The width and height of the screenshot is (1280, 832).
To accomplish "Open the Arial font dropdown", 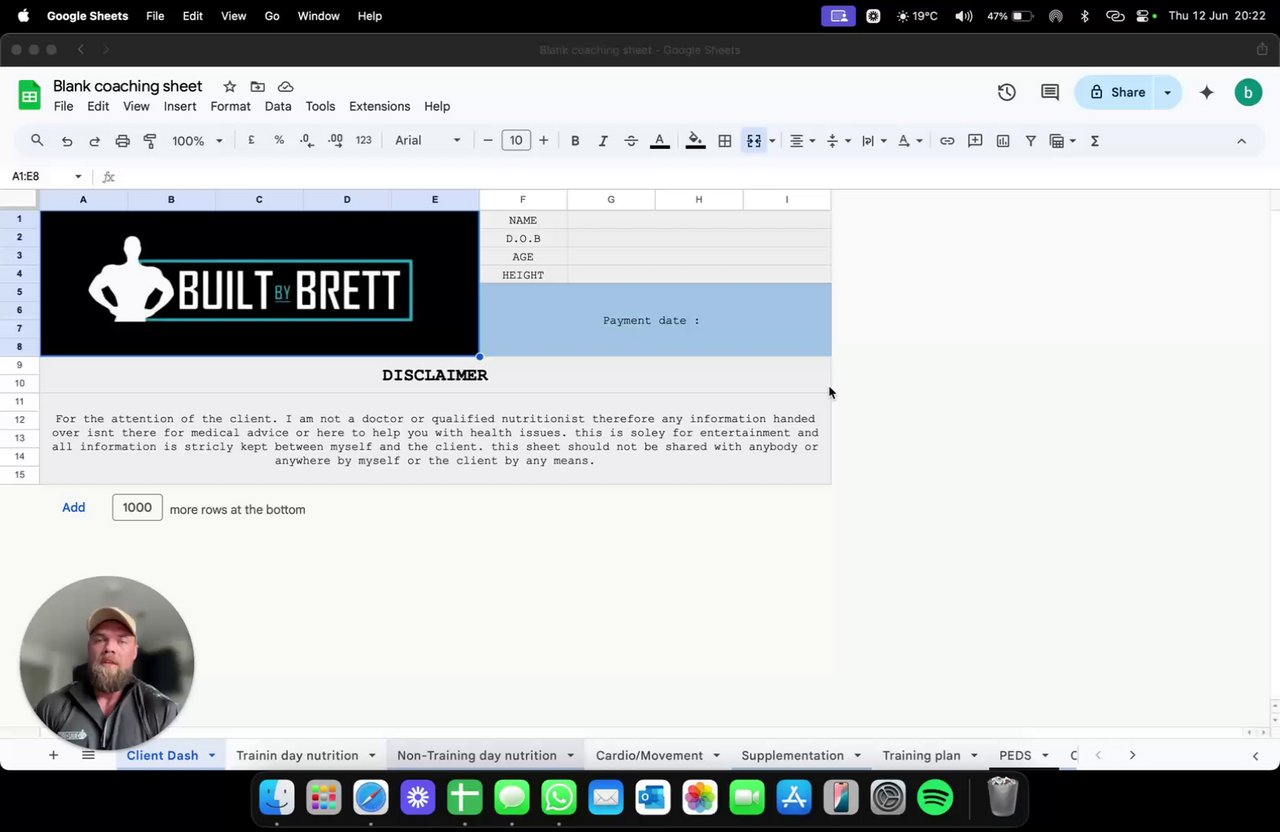I will point(428,141).
